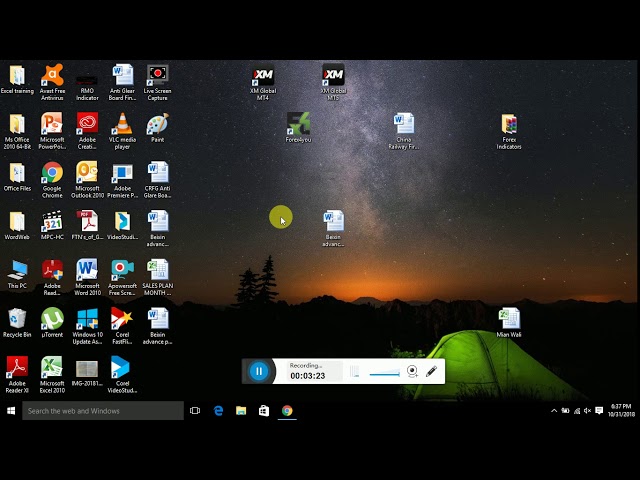
Task: Select the Forex Indicators folder icon
Action: pos(509,125)
